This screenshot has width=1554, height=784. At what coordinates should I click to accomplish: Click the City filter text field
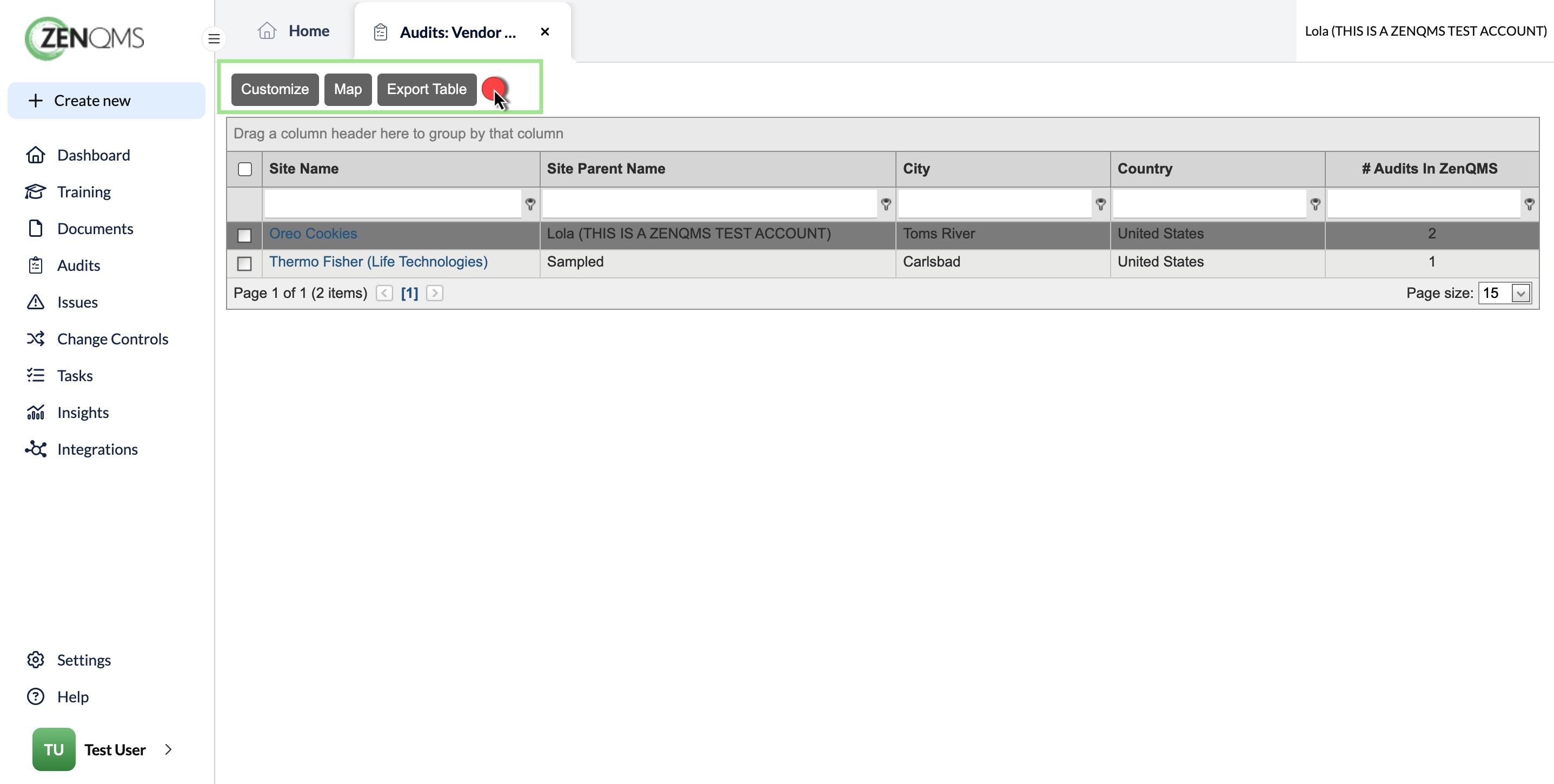click(995, 204)
